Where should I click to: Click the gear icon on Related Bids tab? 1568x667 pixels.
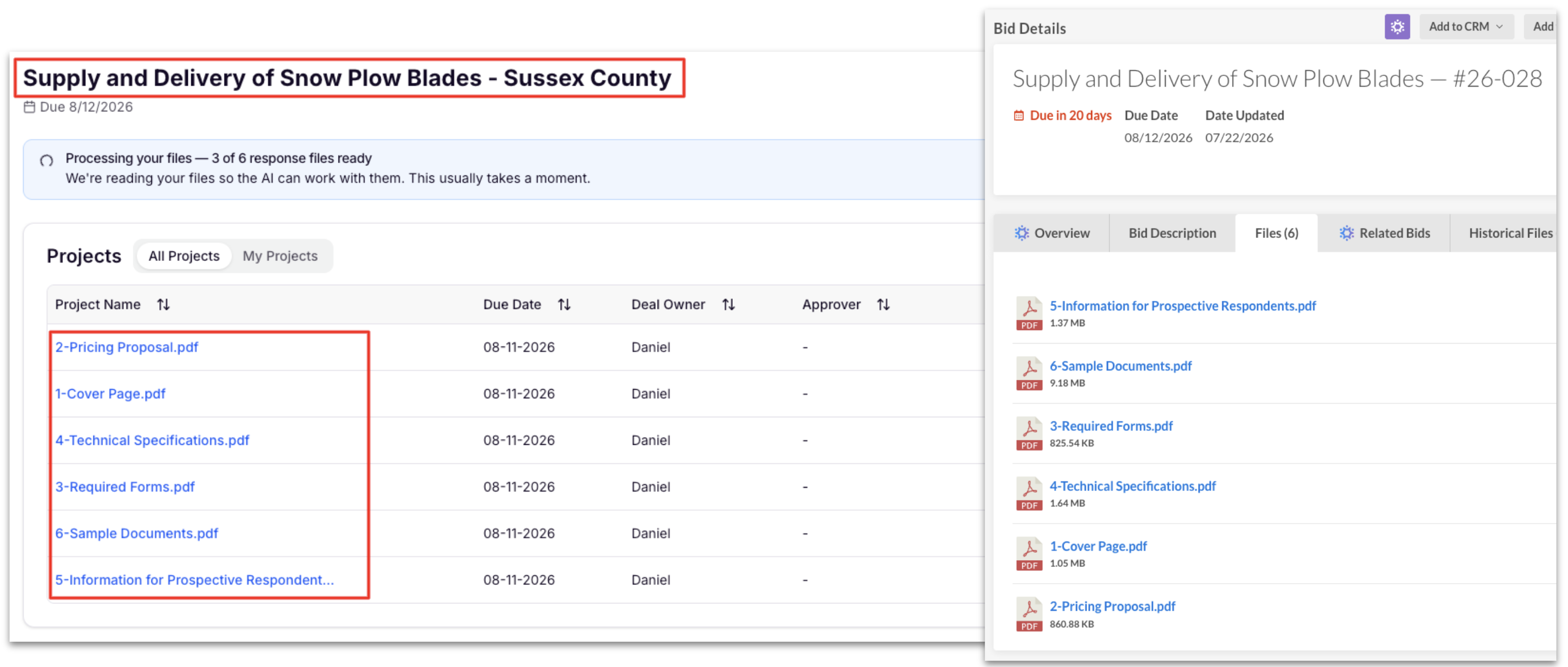1346,233
